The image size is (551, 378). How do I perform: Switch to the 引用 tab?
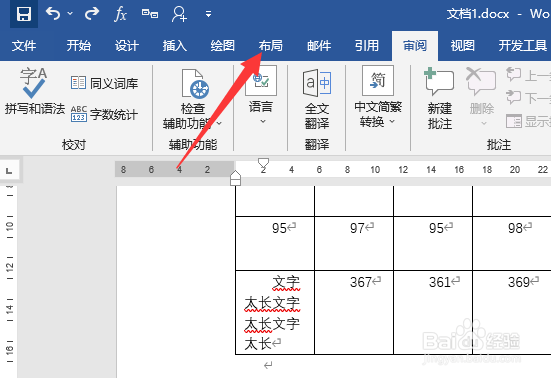(x=367, y=46)
